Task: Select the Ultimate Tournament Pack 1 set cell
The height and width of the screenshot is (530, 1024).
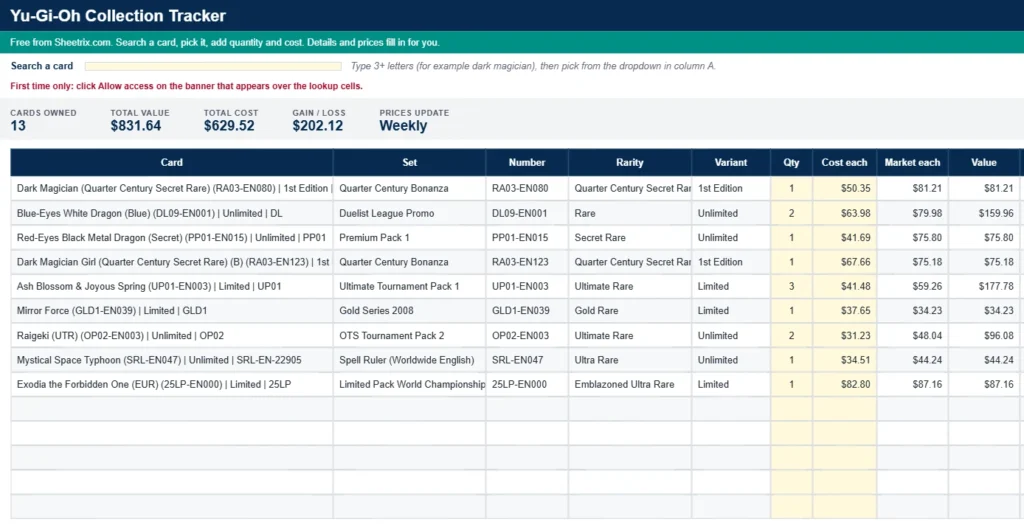Action: [409, 286]
